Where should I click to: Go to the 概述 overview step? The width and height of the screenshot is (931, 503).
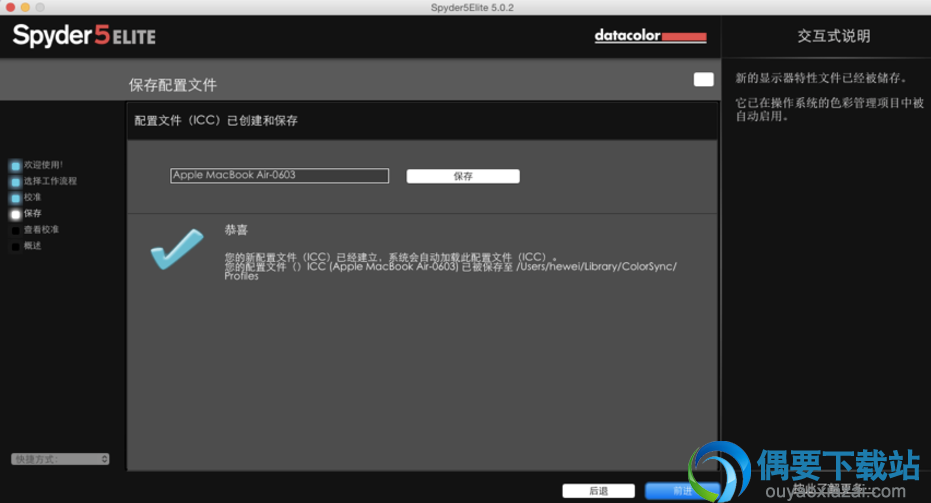(26, 245)
